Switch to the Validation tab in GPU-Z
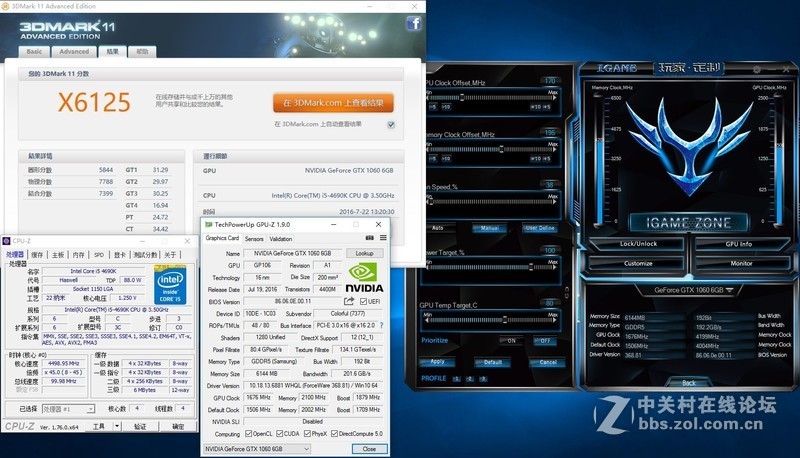Viewport: 800px width, 458px height. [x=281, y=239]
